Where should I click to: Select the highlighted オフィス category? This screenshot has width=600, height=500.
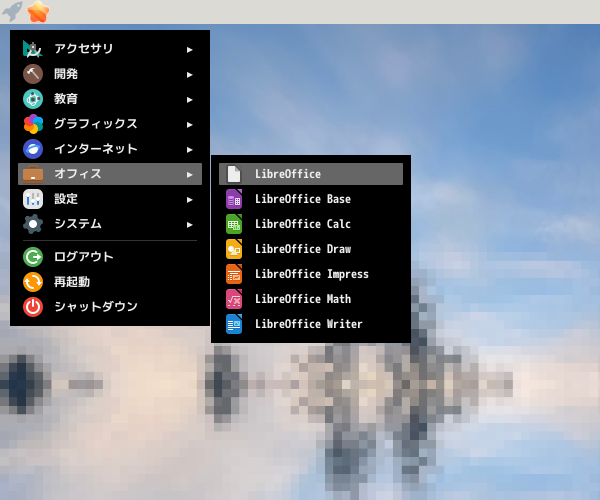(x=110, y=174)
